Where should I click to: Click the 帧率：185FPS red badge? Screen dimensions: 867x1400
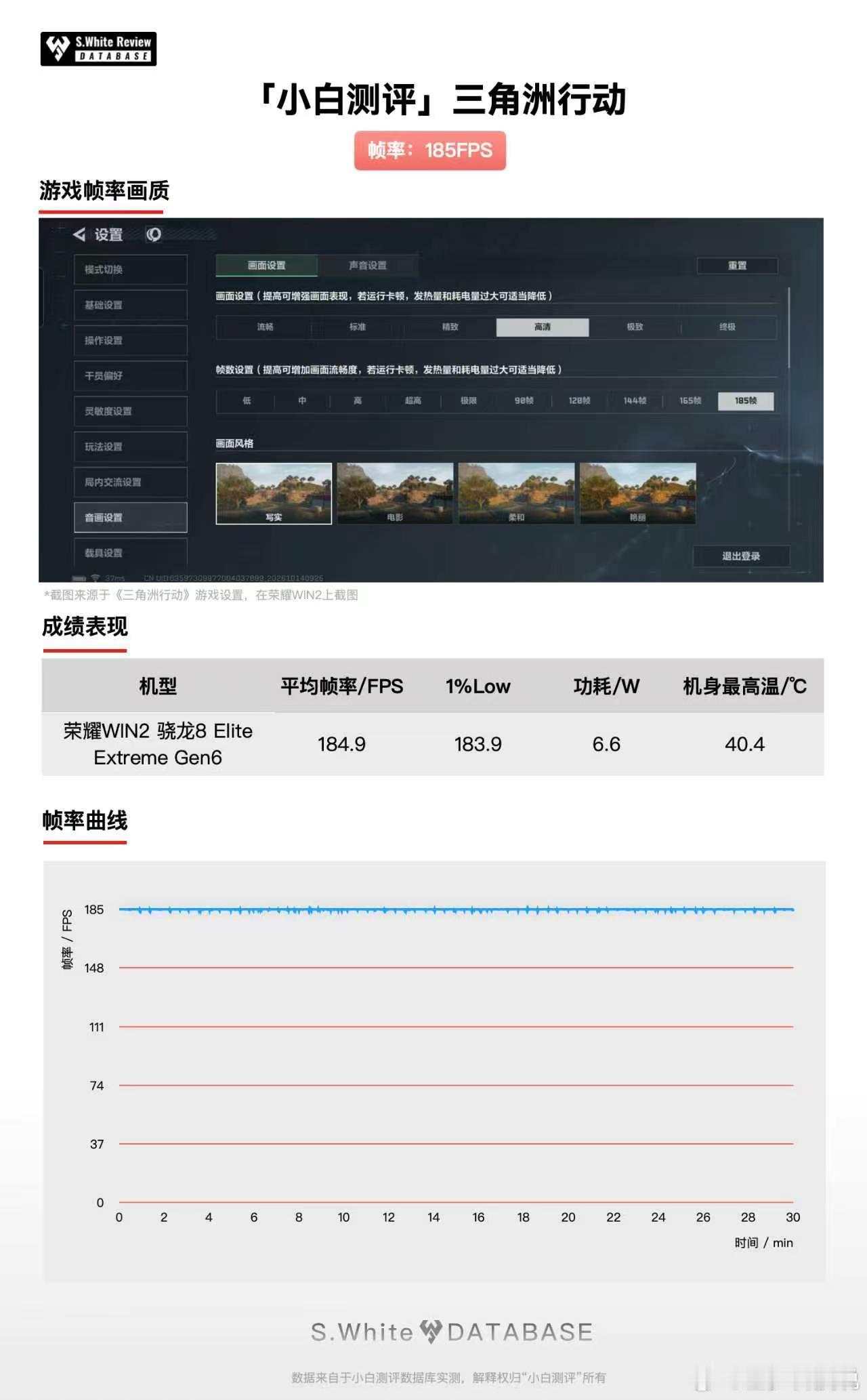(x=430, y=150)
